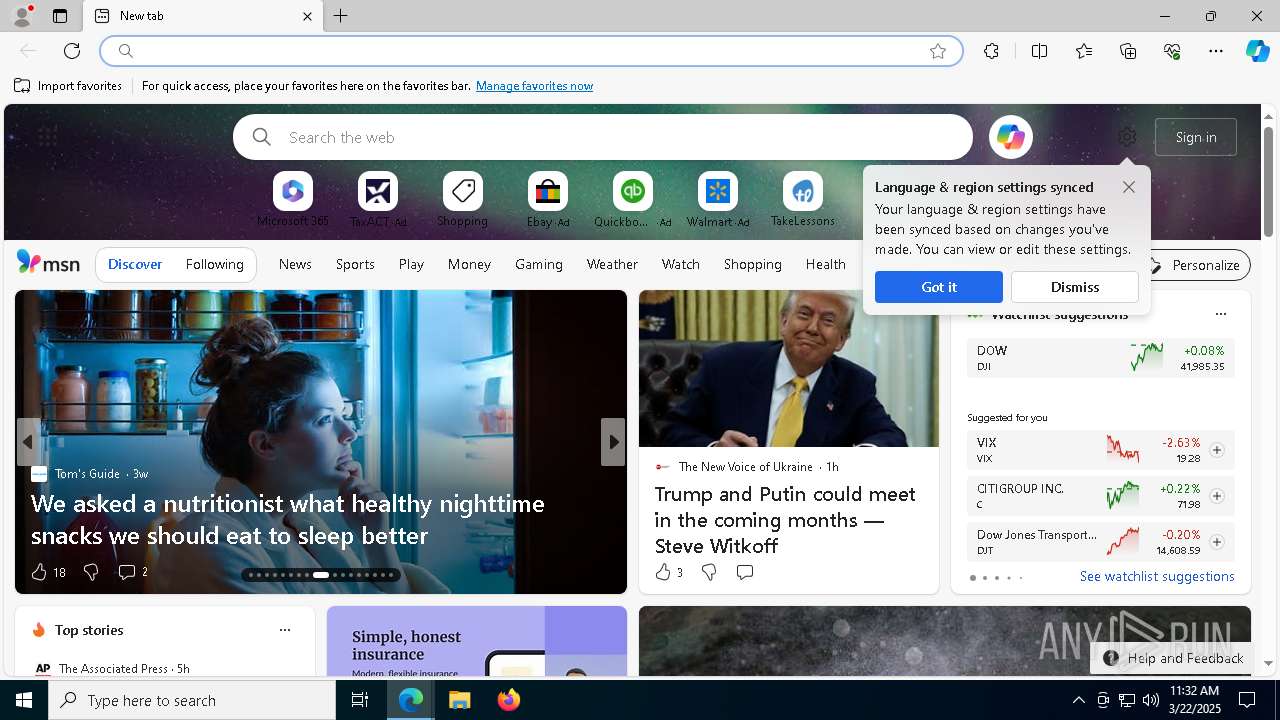Screen dimensions: 1280x720
Task: Close the language settings popup
Action: click(x=1129, y=187)
